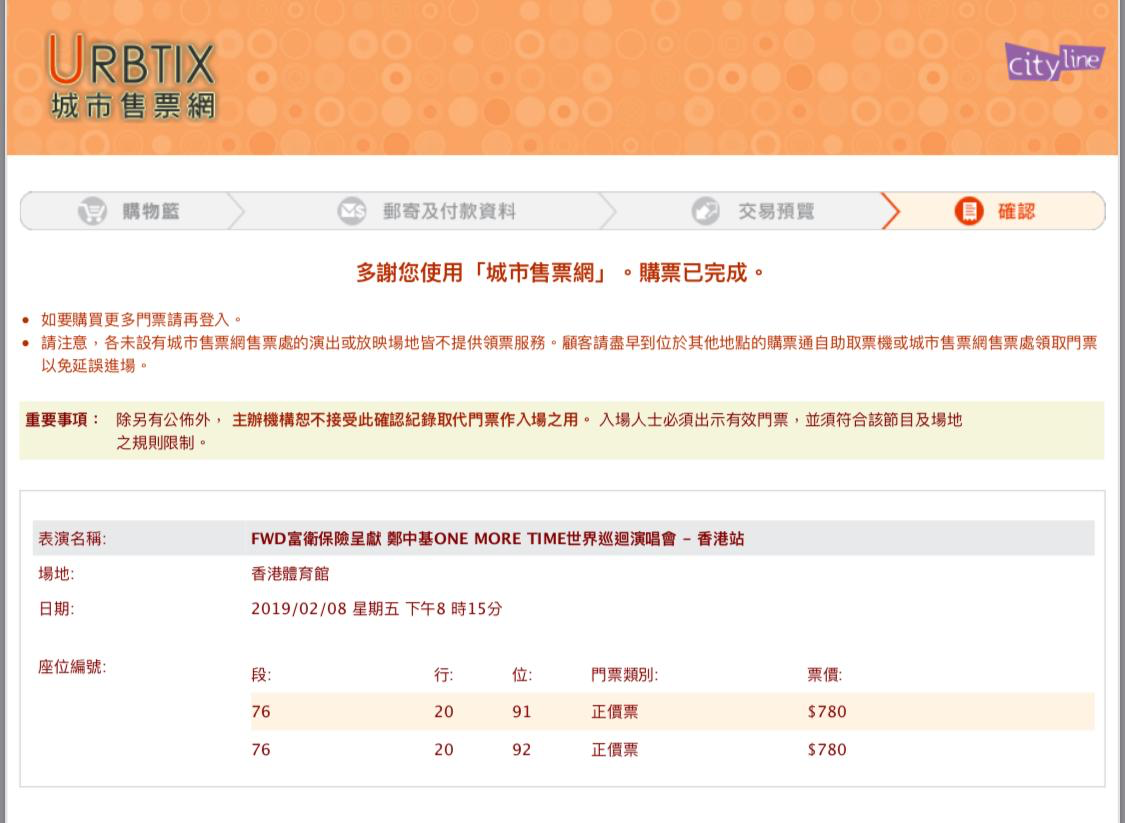The height and width of the screenshot is (823, 1125).
Task: Click seat number 91
Action: [x=522, y=712]
